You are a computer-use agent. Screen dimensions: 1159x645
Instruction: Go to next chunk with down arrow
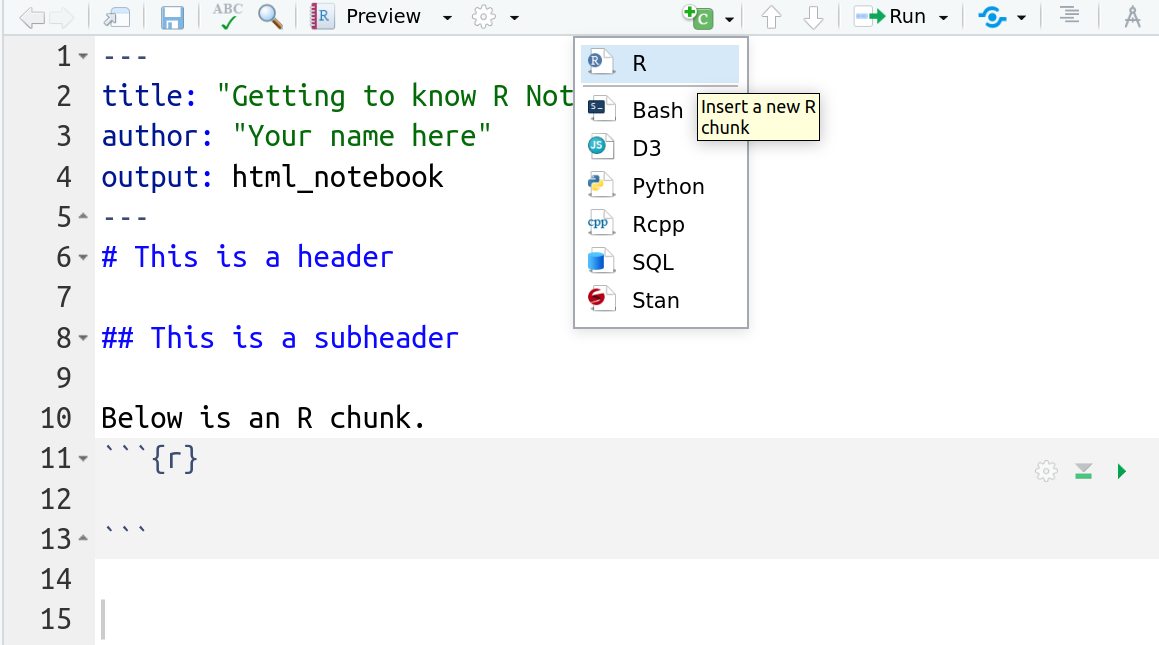(x=813, y=17)
